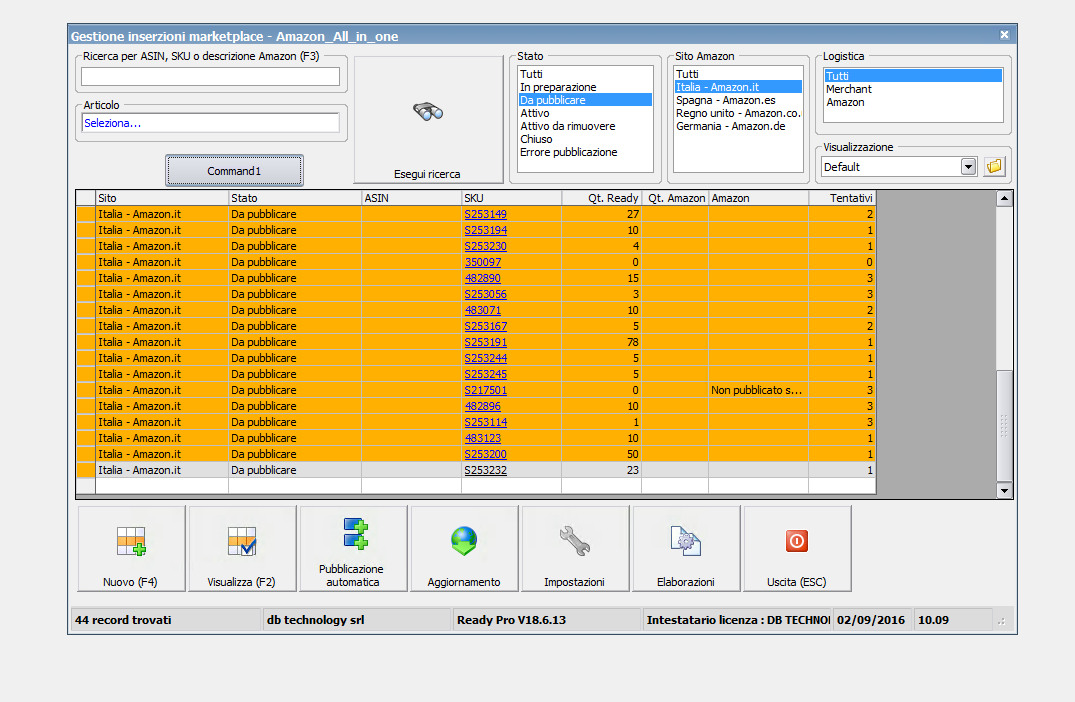
Task: Select 'In preparazione' in Stato list
Action: coord(558,88)
